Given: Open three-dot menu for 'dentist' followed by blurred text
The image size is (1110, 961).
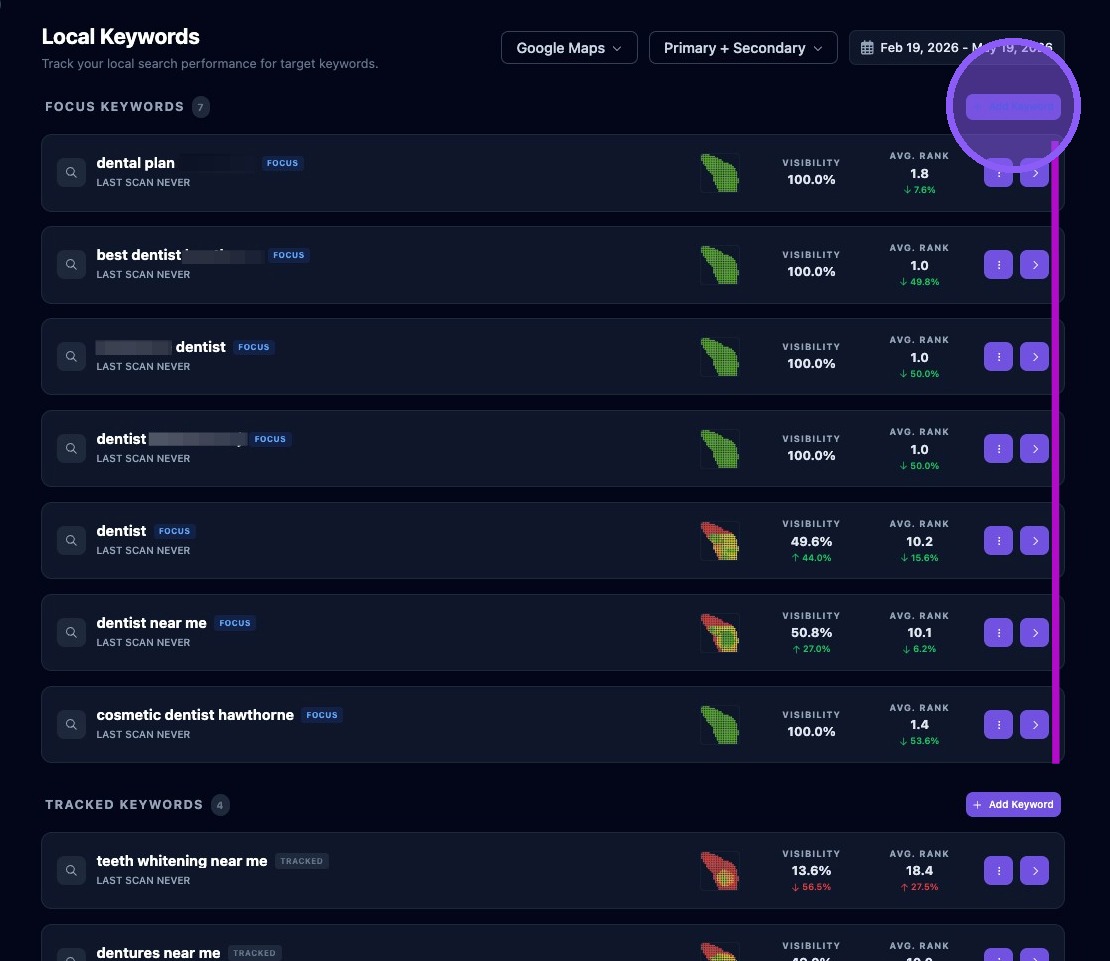Looking at the screenshot, I should (998, 449).
